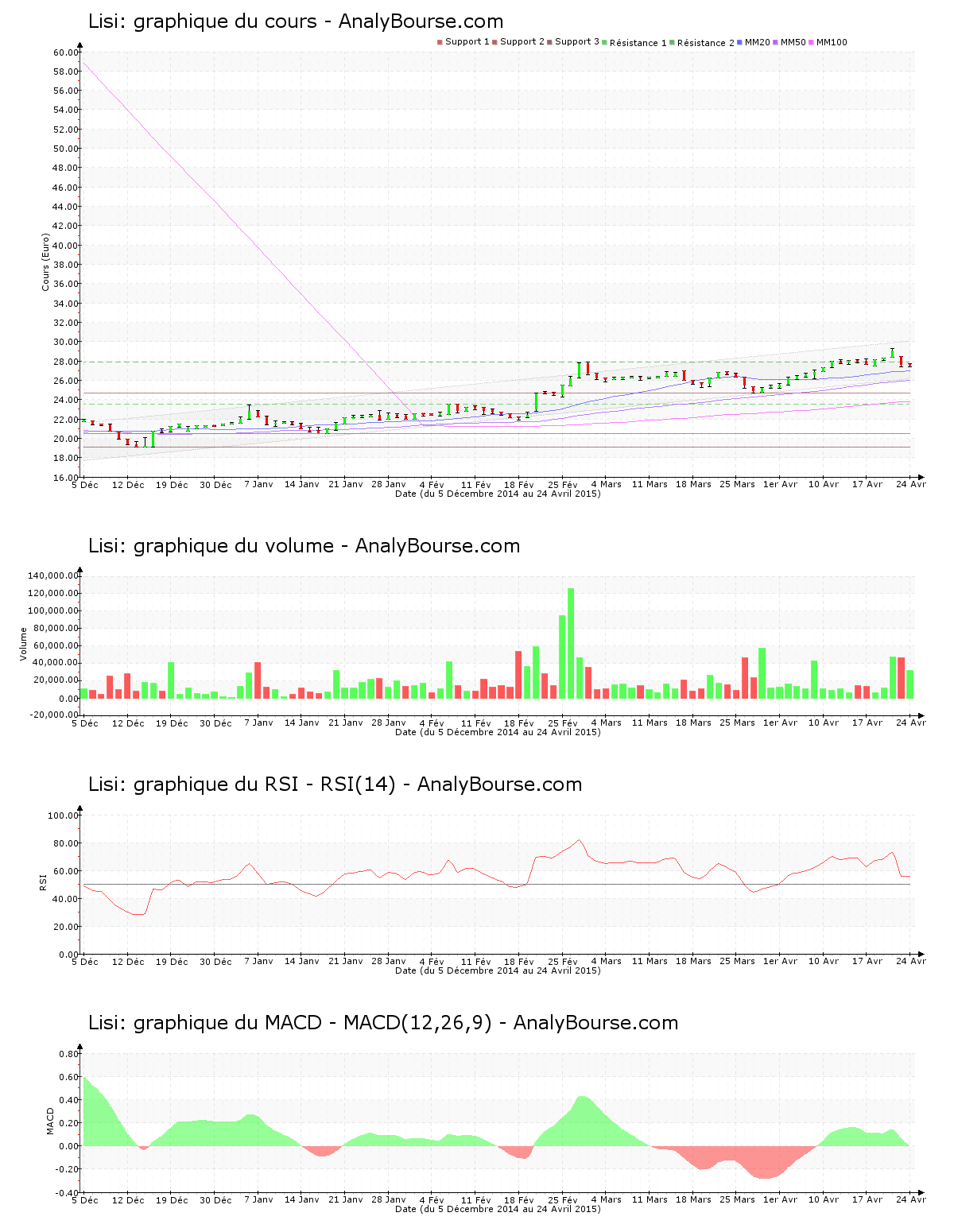
Task: Click the MM50 purple legend marker
Action: 776,42
